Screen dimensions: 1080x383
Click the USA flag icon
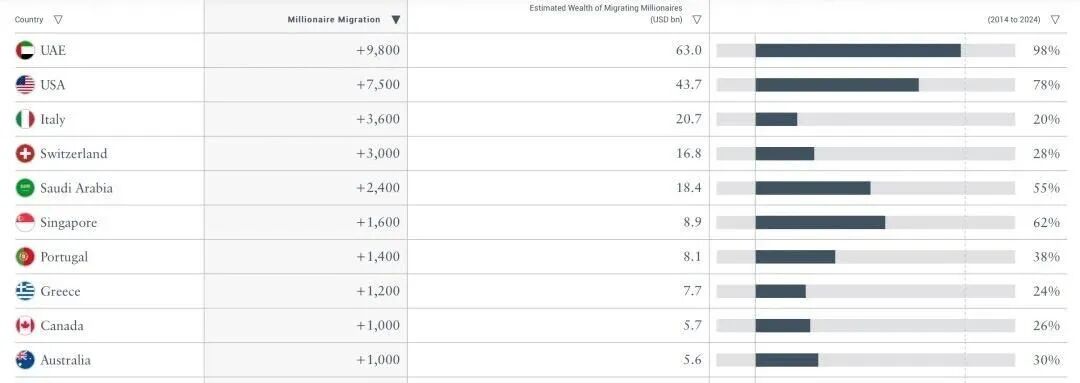pos(25,85)
